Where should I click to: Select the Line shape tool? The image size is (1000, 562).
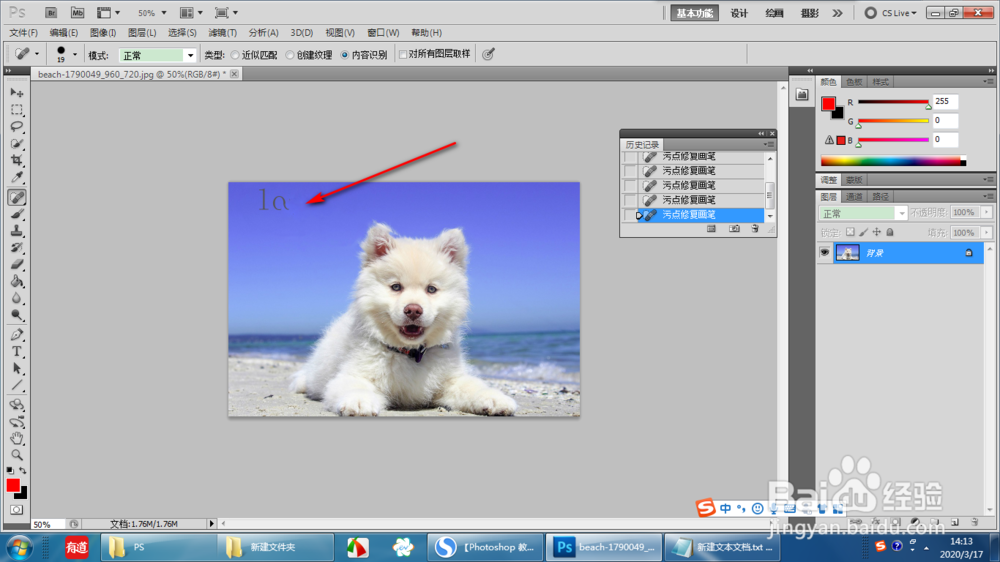pyautogui.click(x=17, y=385)
